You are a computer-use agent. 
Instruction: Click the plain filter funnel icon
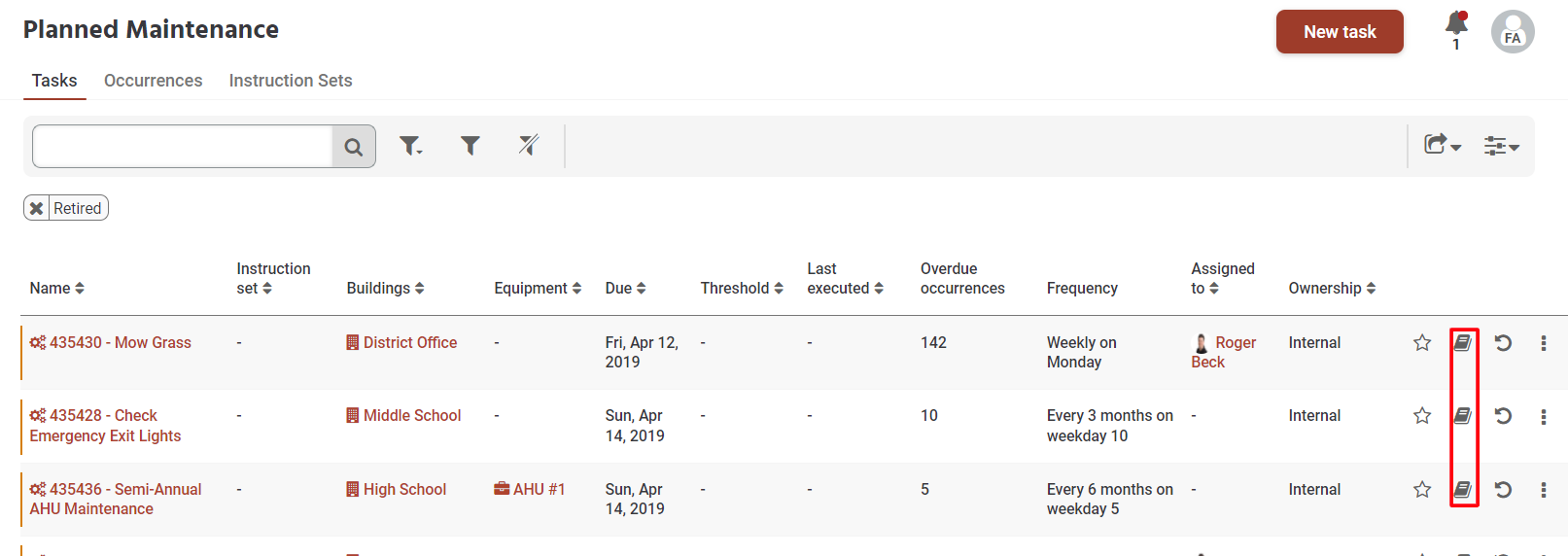point(470,146)
